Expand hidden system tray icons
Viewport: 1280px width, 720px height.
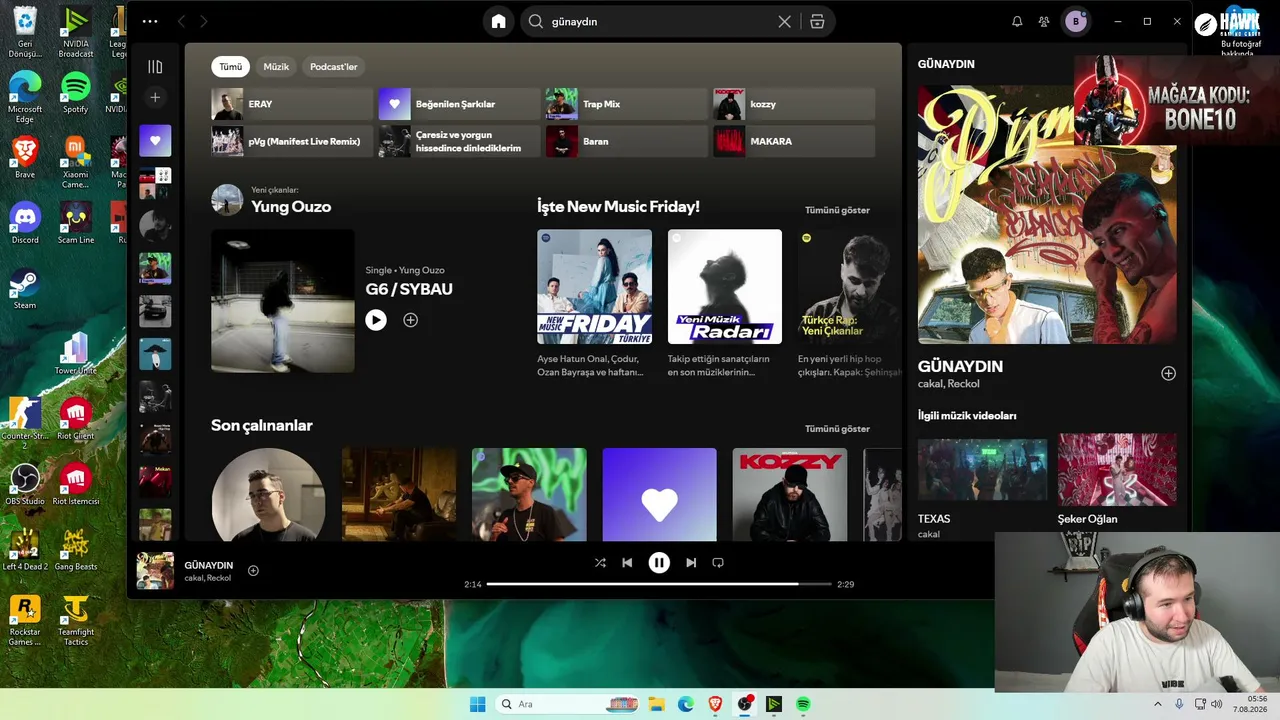coord(1158,704)
